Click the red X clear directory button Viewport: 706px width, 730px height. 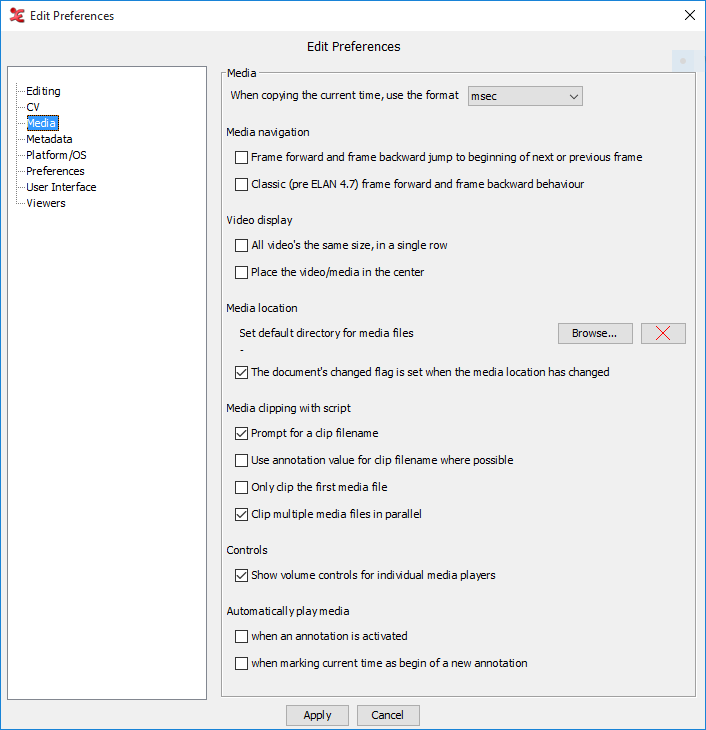coord(663,333)
